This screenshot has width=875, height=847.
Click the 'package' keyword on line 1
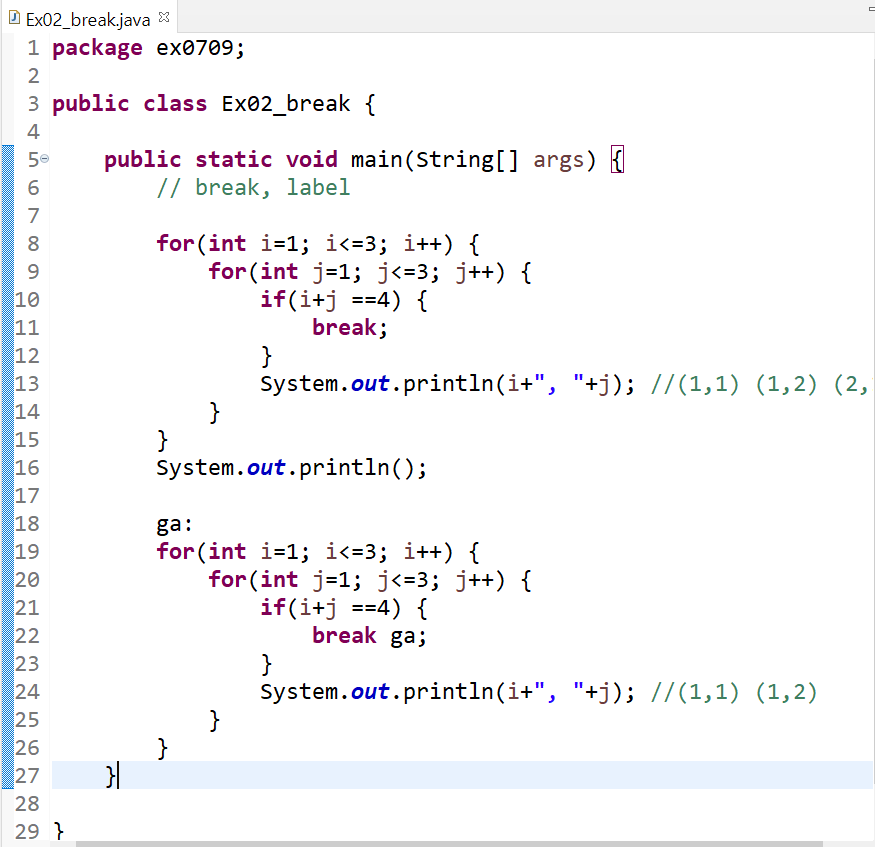tap(97, 49)
